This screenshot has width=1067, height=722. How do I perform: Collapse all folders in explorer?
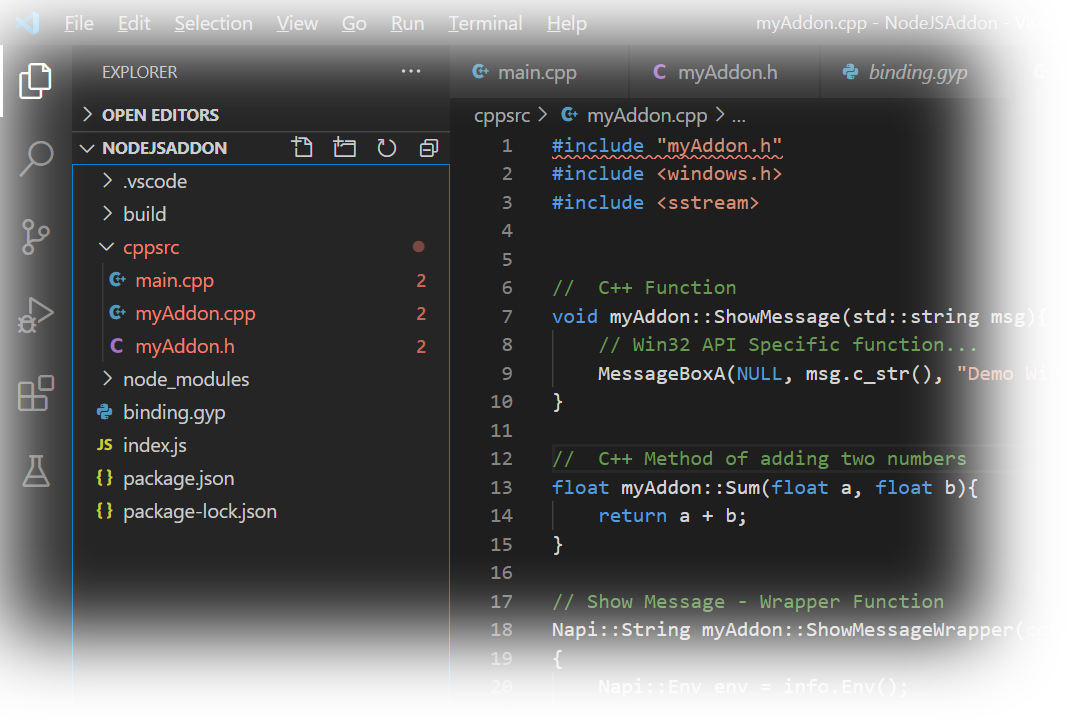click(x=429, y=148)
